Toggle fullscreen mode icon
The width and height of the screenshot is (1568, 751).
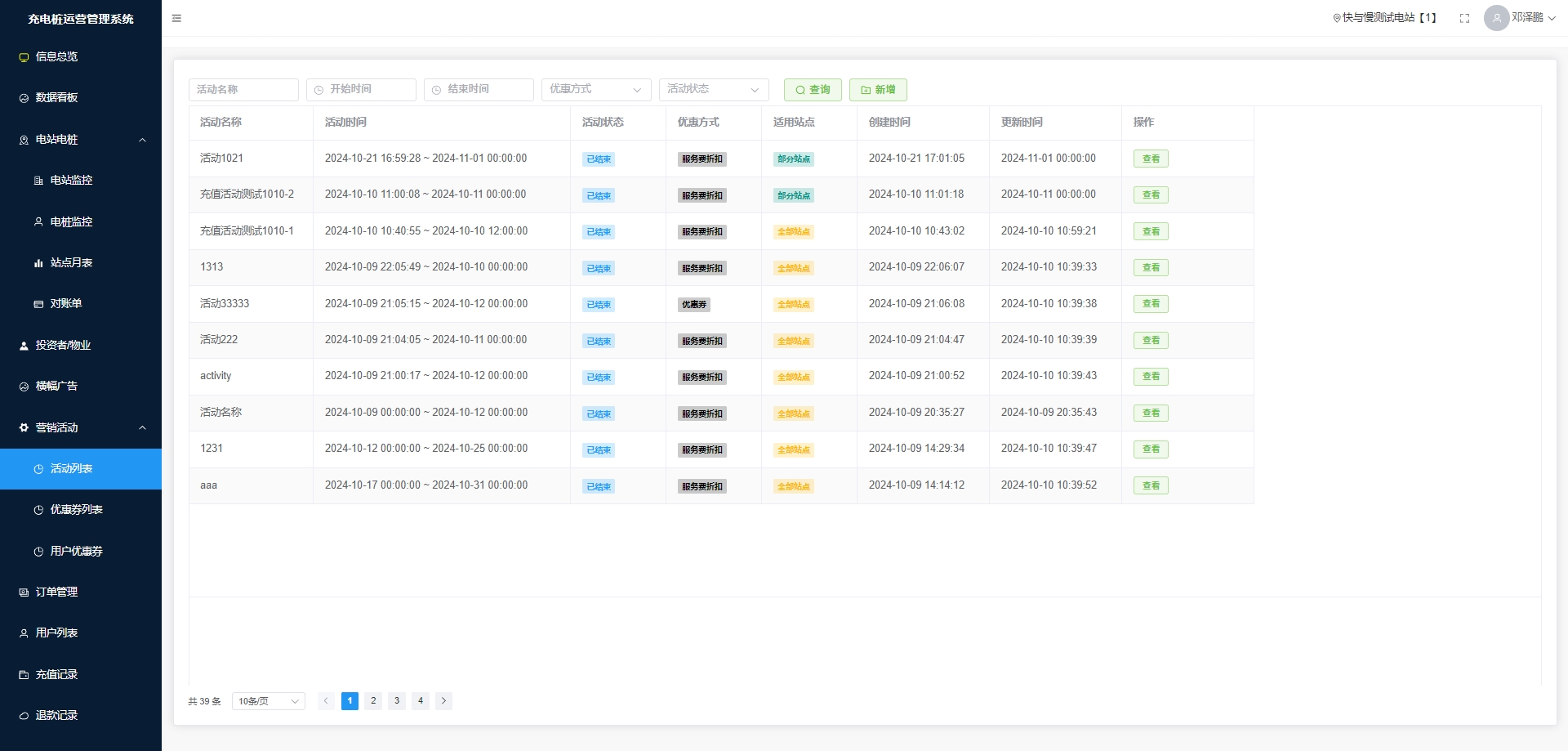(x=1464, y=18)
